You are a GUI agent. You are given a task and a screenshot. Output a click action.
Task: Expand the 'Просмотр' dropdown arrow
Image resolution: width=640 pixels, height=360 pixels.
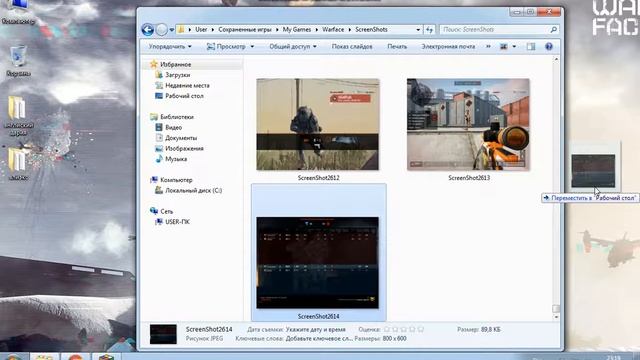252,47
